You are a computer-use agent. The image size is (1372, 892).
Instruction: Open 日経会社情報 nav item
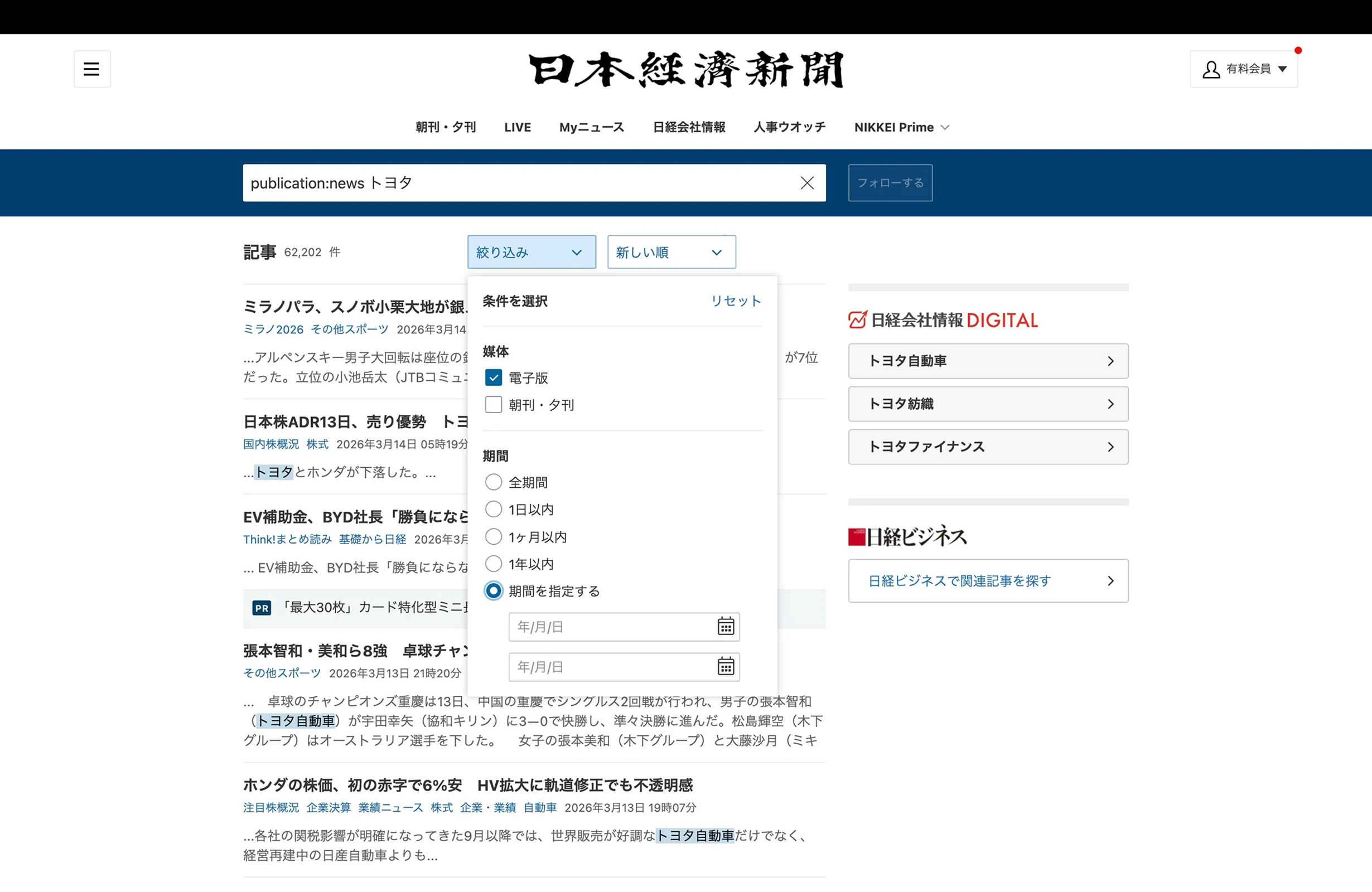(x=689, y=127)
